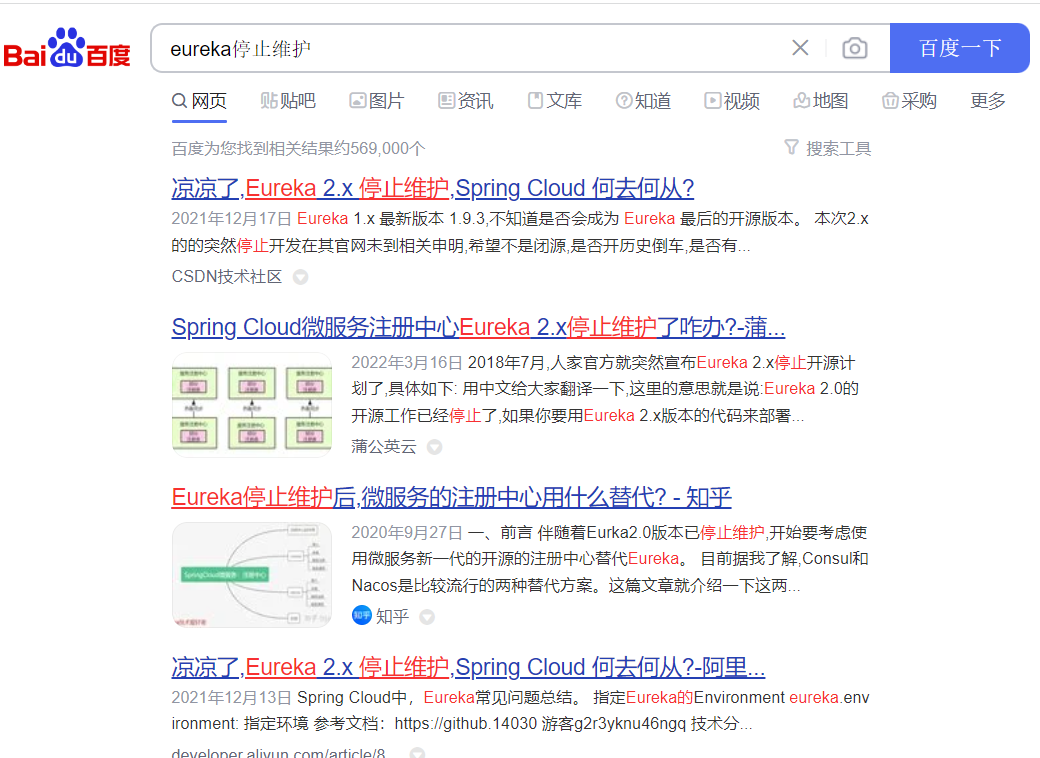Open result Spring Cloud微服务注册中心Eureka 2.x停止维护了咋办
The width and height of the screenshot is (1040, 758).
478,327
